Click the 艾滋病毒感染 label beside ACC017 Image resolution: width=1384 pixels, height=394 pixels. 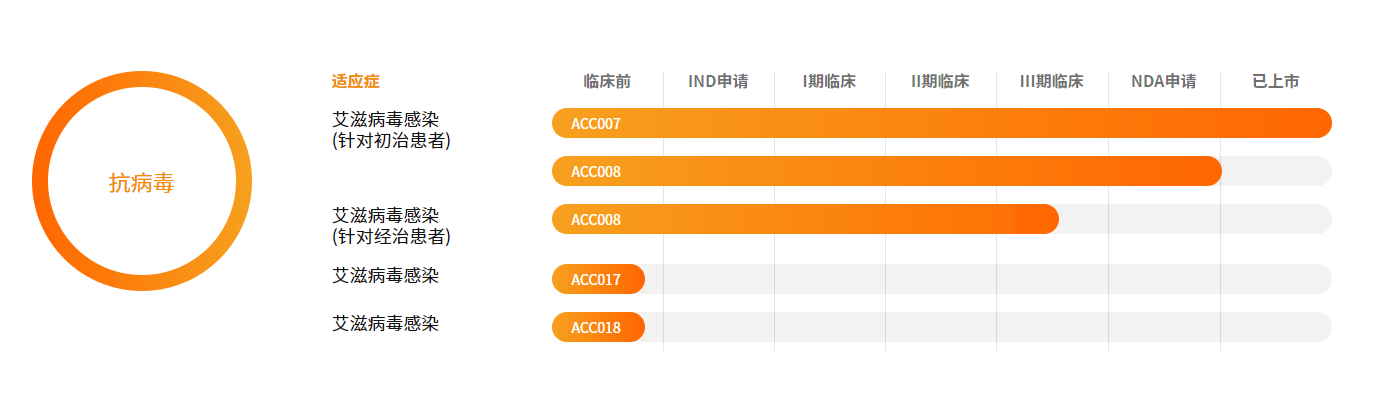coord(386,275)
